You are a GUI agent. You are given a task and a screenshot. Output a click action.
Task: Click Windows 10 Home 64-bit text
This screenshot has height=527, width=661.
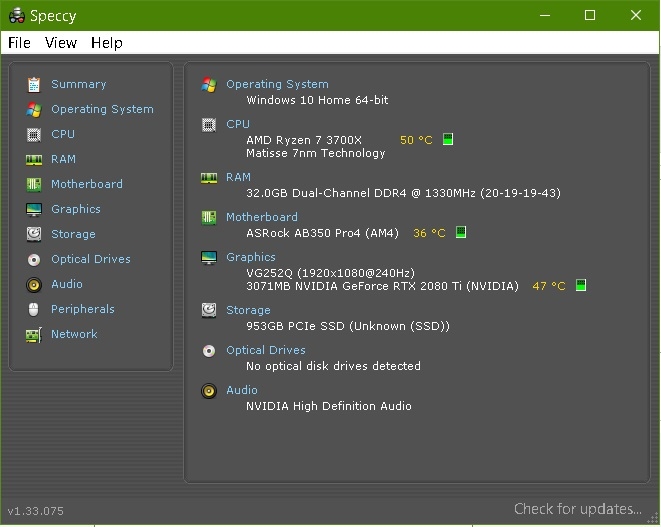point(317,100)
